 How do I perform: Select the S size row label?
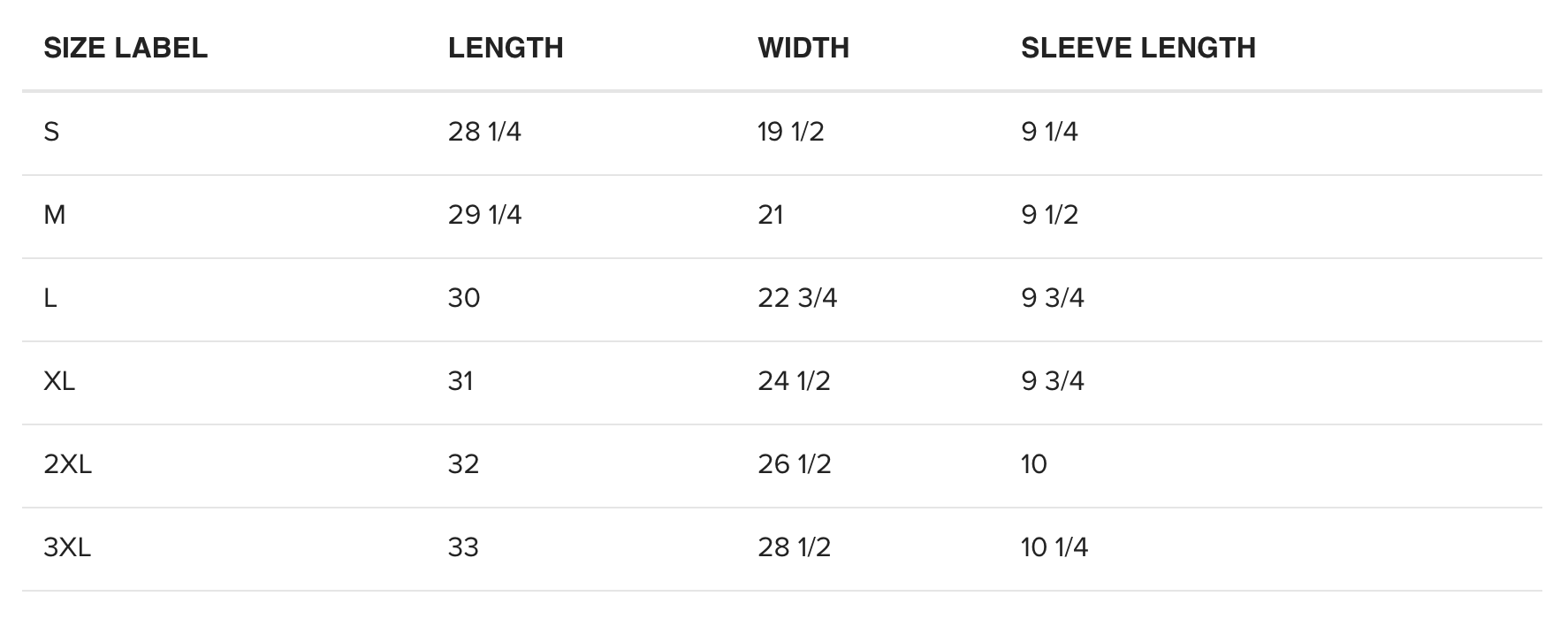point(51,132)
